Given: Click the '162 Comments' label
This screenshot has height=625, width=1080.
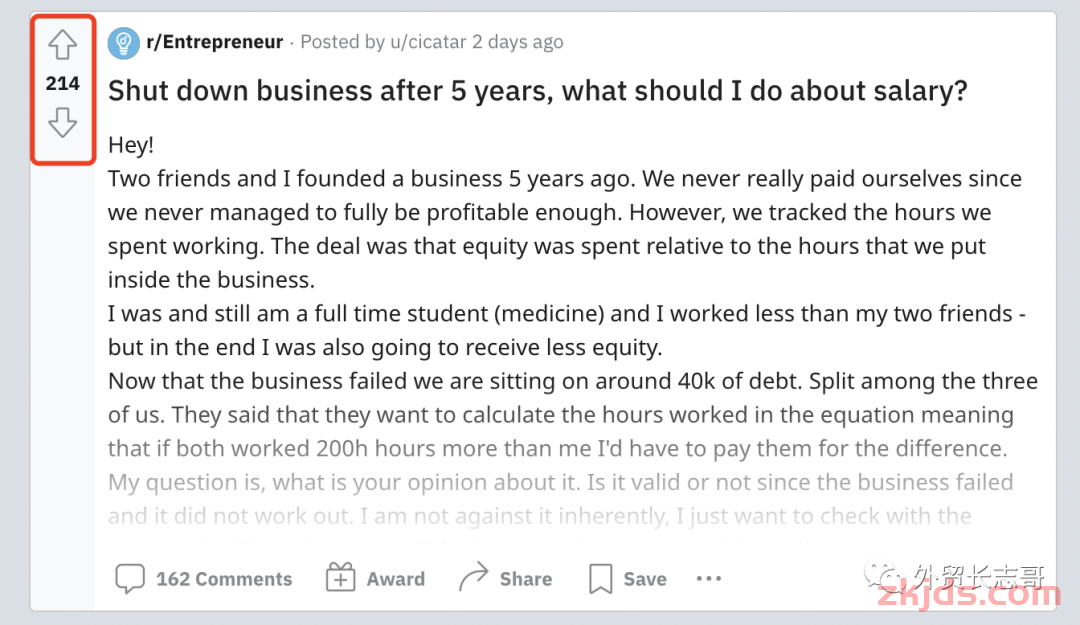Looking at the screenshot, I should (x=224, y=579).
